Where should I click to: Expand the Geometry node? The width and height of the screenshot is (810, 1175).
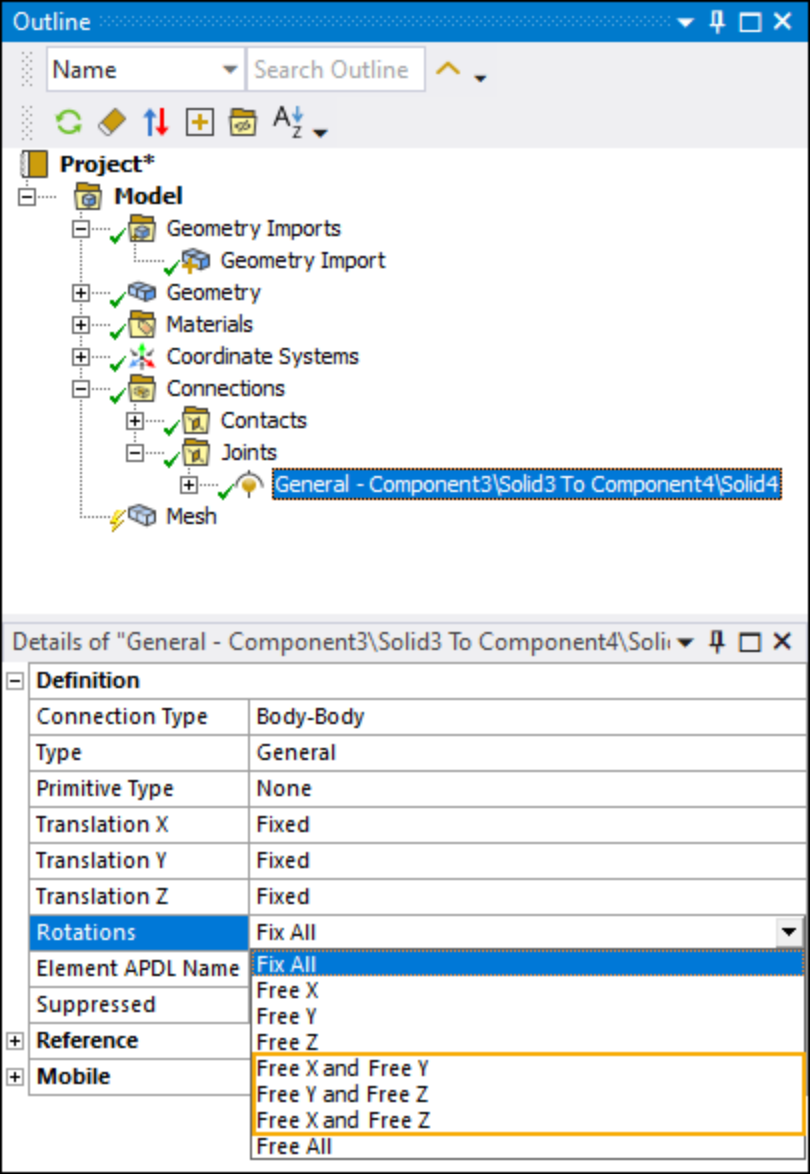click(x=81, y=293)
